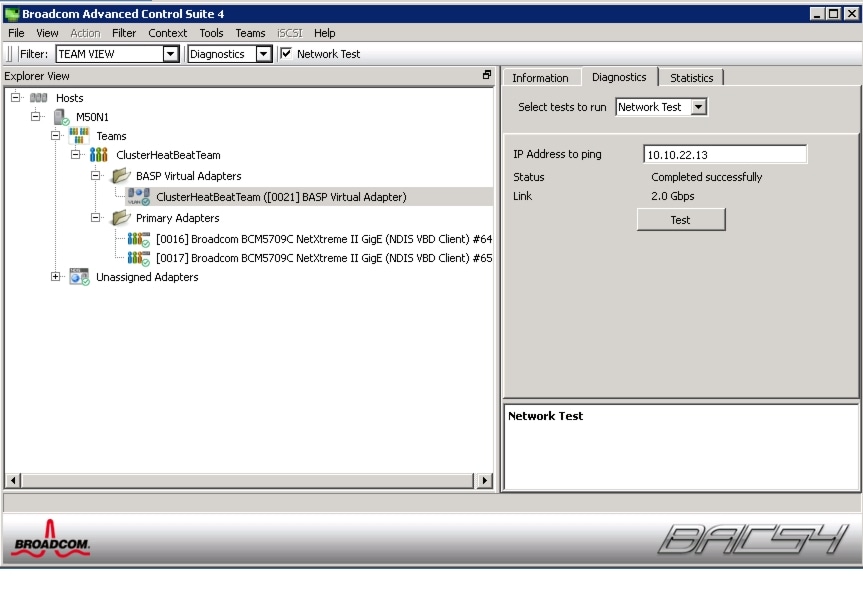Click the Unassigned Adapters icon
863x600 pixels.
(79, 277)
